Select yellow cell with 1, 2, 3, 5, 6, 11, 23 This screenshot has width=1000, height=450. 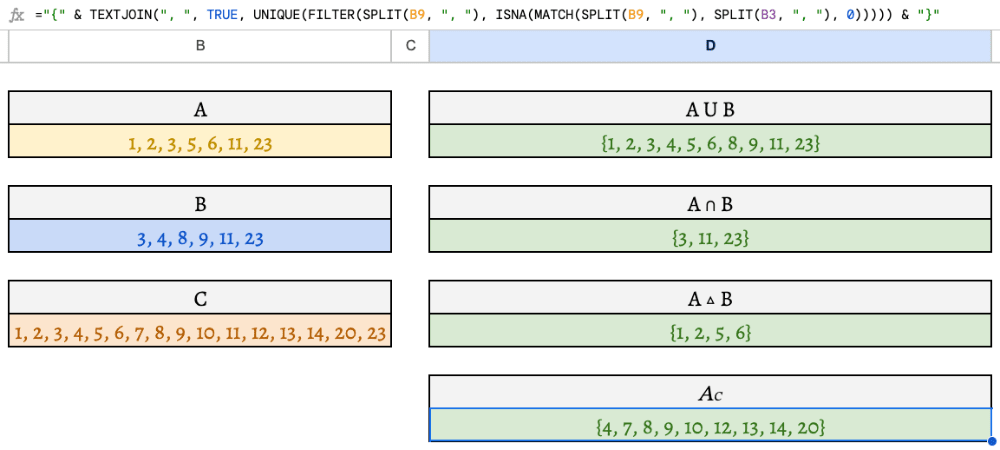coord(200,142)
